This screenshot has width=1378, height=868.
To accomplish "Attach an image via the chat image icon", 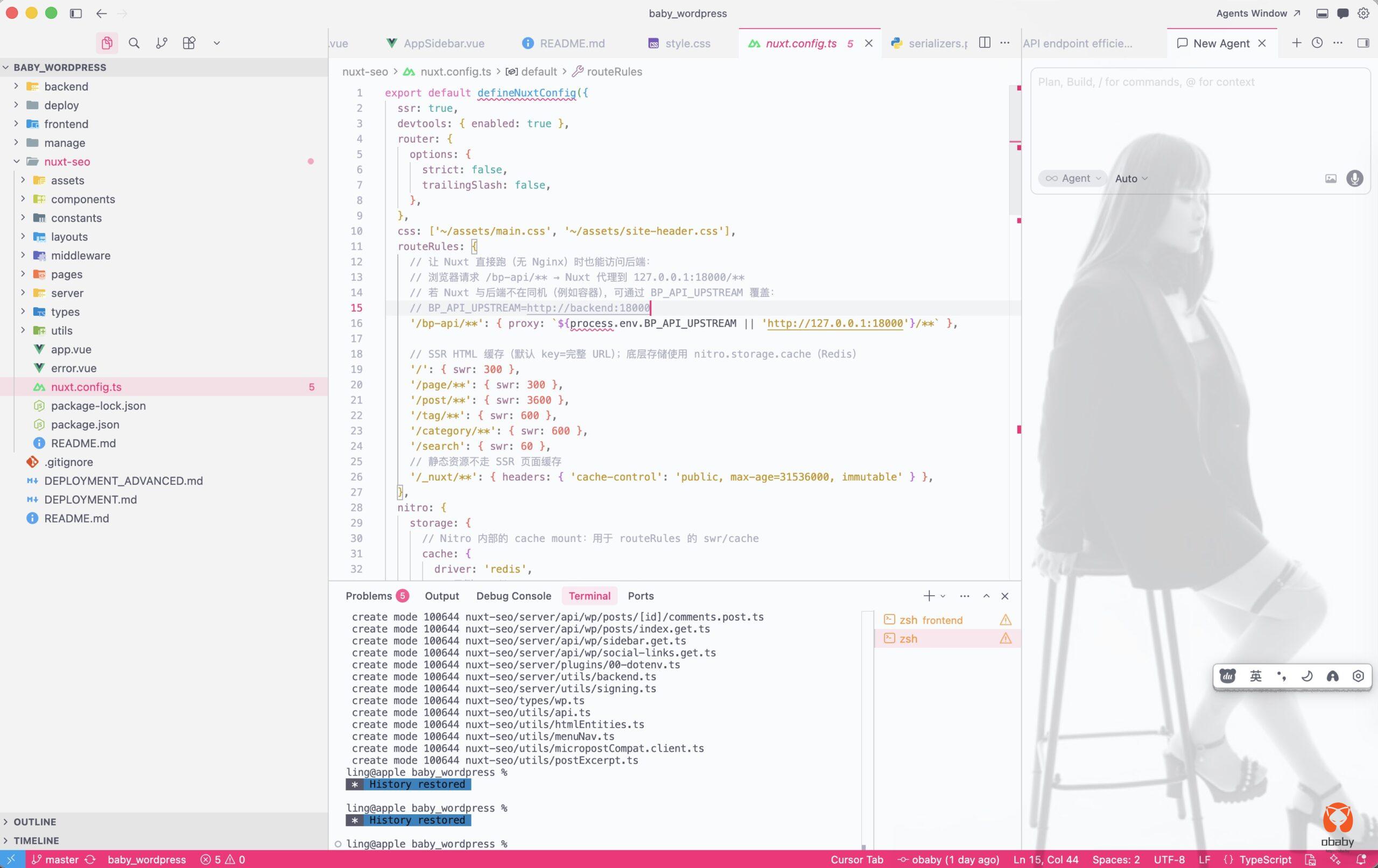I will pos(1331,179).
